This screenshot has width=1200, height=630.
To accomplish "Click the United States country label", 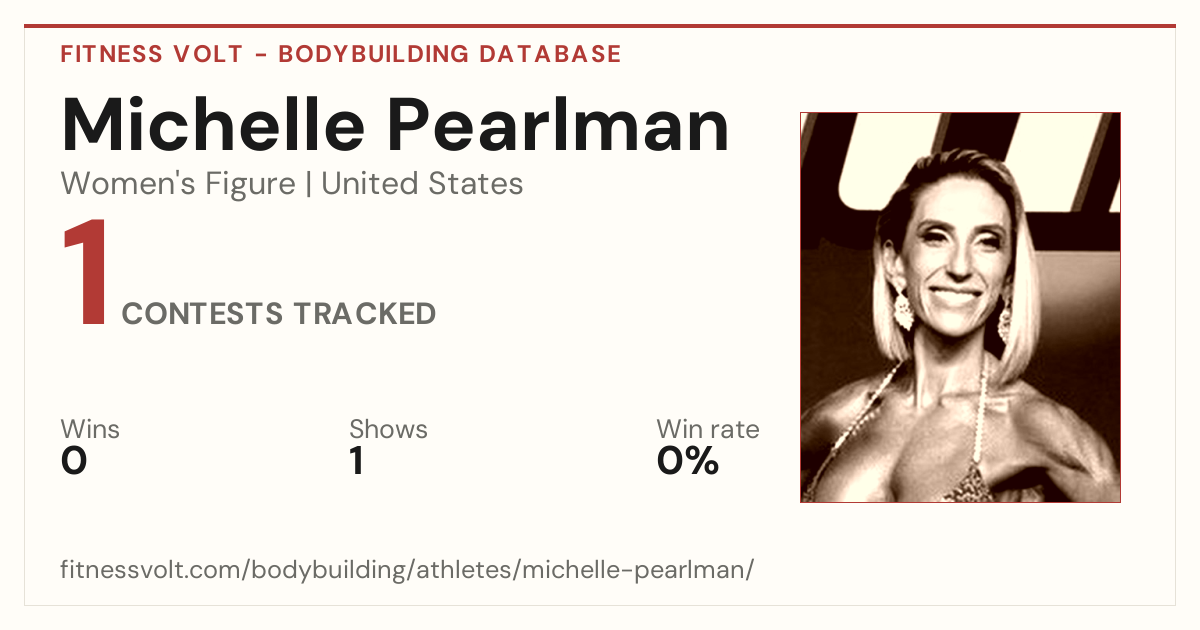I will coord(422,184).
